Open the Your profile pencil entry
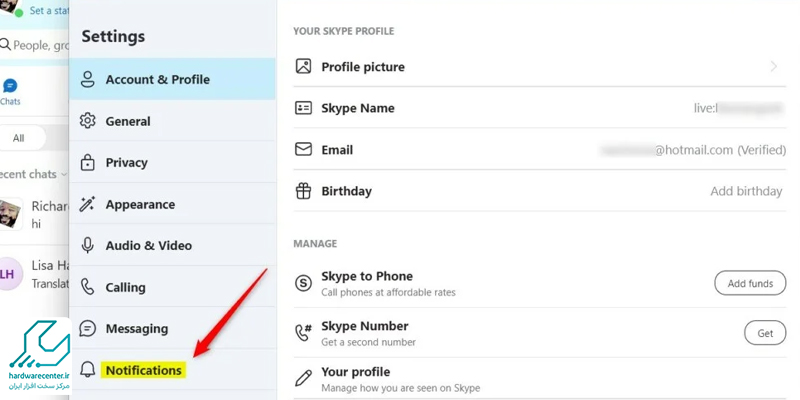The image size is (800, 400). click(540, 379)
